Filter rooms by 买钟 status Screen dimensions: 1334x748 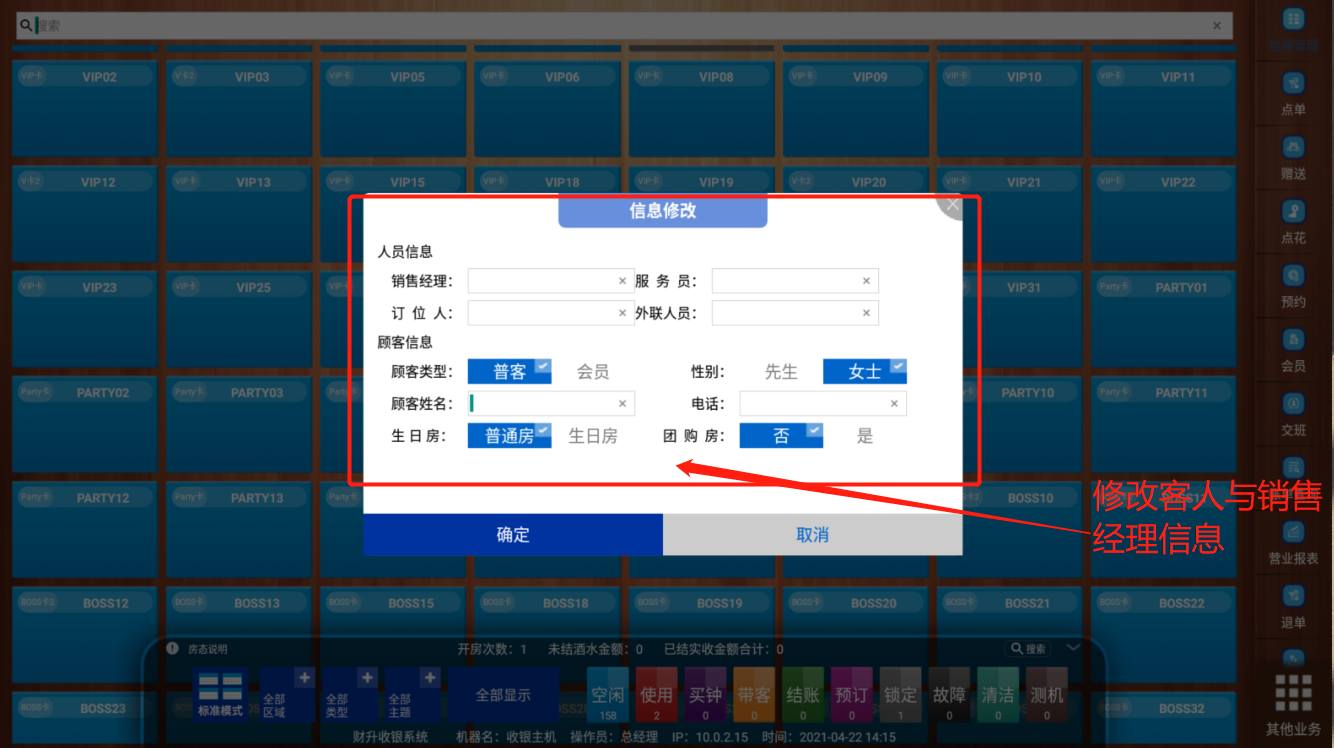point(705,694)
